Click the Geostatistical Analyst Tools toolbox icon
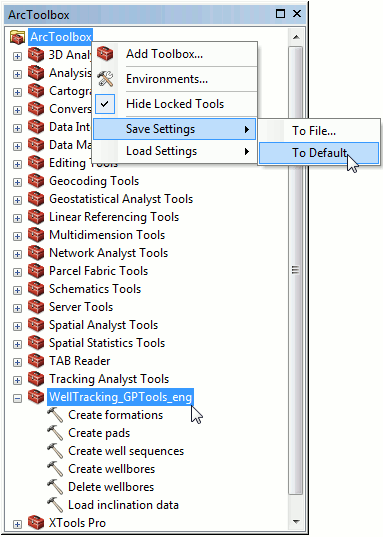383x537 pixels. click(x=36, y=199)
